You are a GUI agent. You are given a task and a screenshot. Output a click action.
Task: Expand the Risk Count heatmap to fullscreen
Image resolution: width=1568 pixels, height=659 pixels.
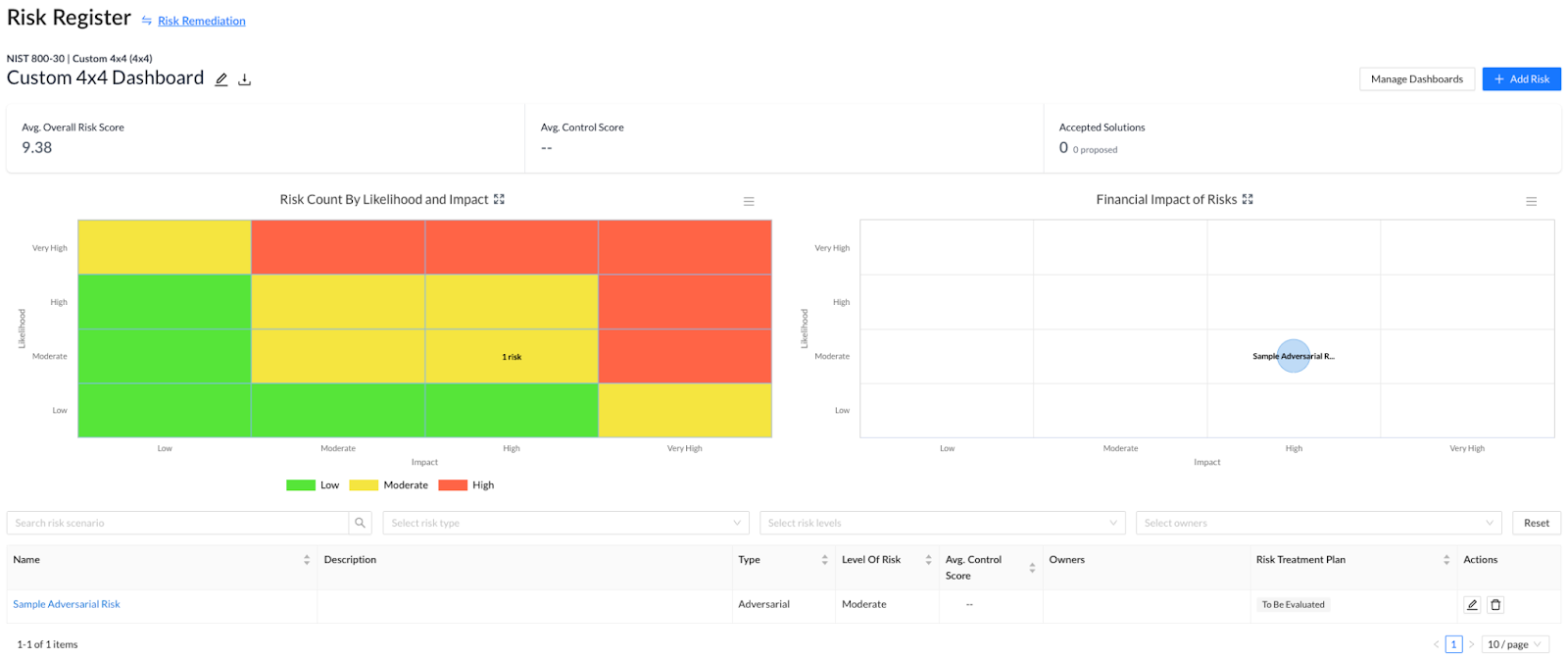click(x=499, y=199)
